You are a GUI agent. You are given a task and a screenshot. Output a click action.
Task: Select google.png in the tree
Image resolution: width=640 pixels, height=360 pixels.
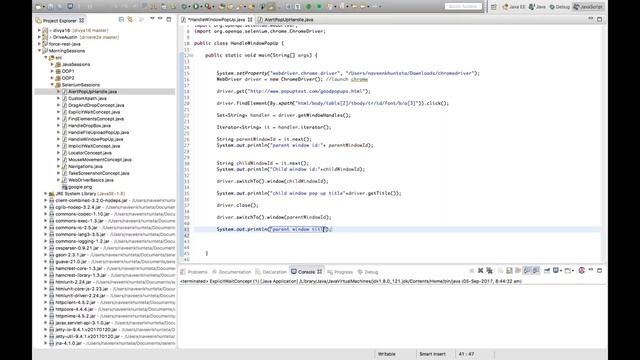[x=80, y=187]
